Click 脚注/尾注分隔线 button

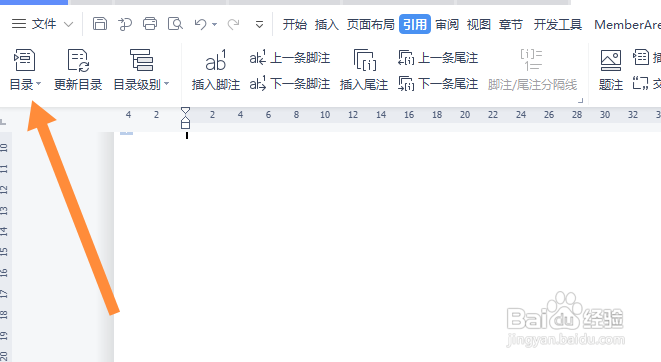[532, 70]
